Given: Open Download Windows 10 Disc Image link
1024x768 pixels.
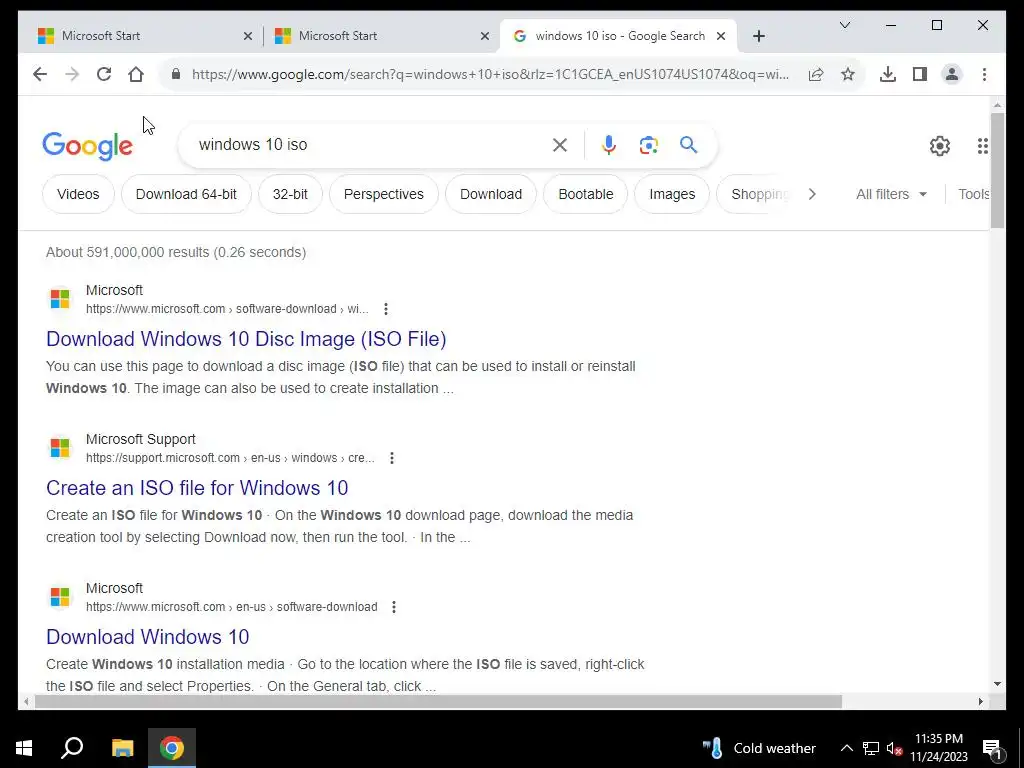Looking at the screenshot, I should pos(246,339).
